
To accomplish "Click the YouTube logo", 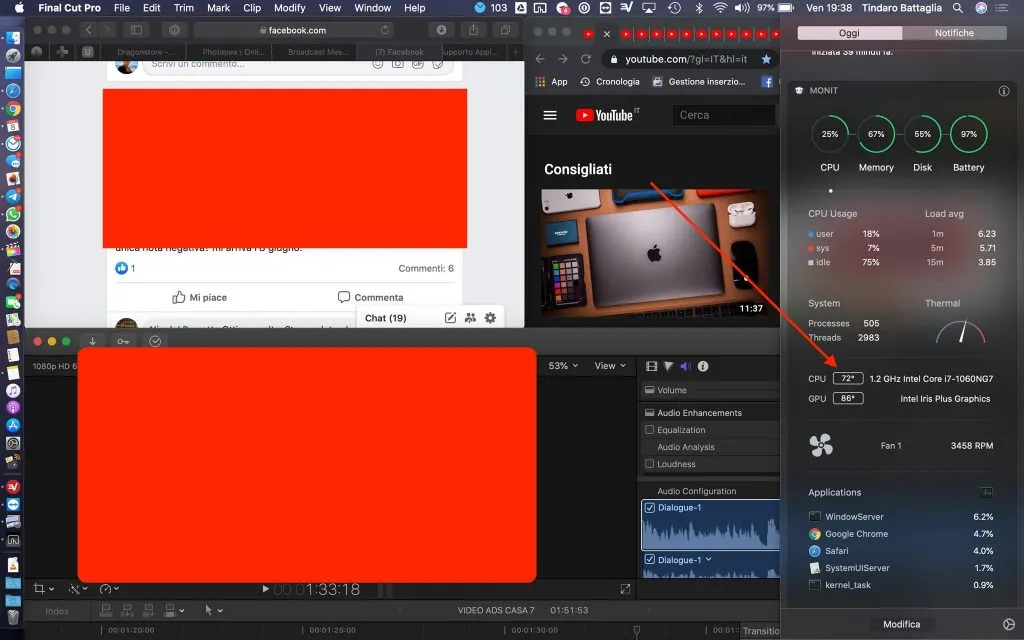I will pyautogui.click(x=607, y=115).
